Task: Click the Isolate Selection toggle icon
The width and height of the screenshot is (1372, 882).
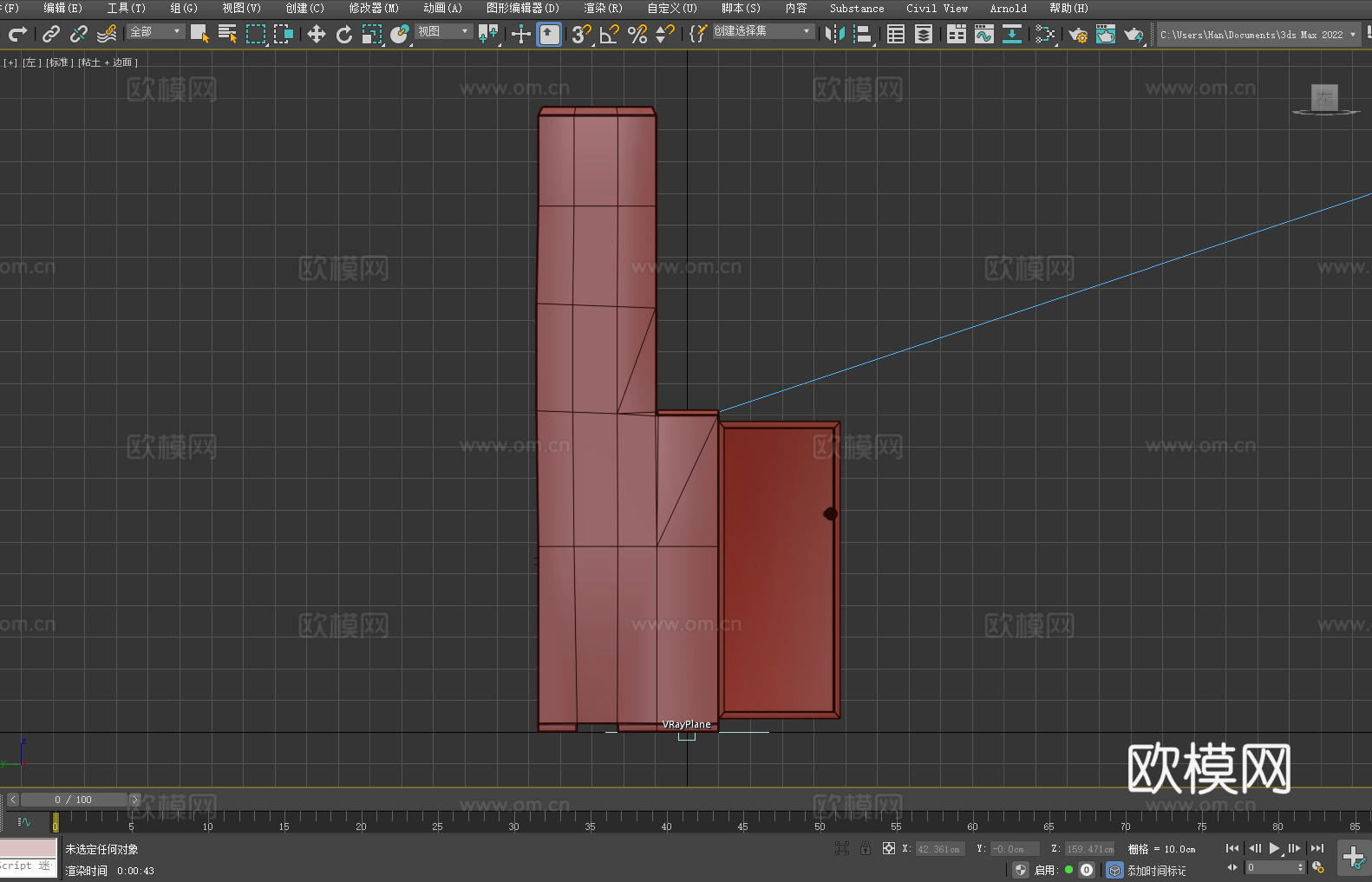Action: click(841, 848)
